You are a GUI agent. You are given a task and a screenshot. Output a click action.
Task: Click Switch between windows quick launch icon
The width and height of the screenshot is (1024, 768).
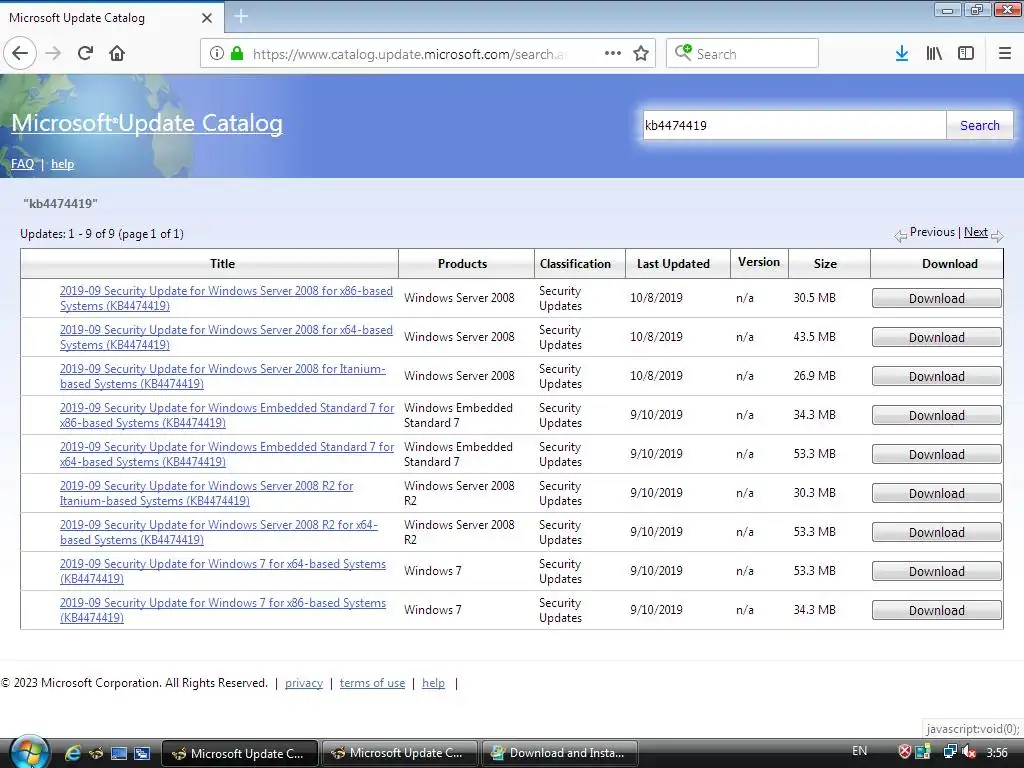(142, 753)
